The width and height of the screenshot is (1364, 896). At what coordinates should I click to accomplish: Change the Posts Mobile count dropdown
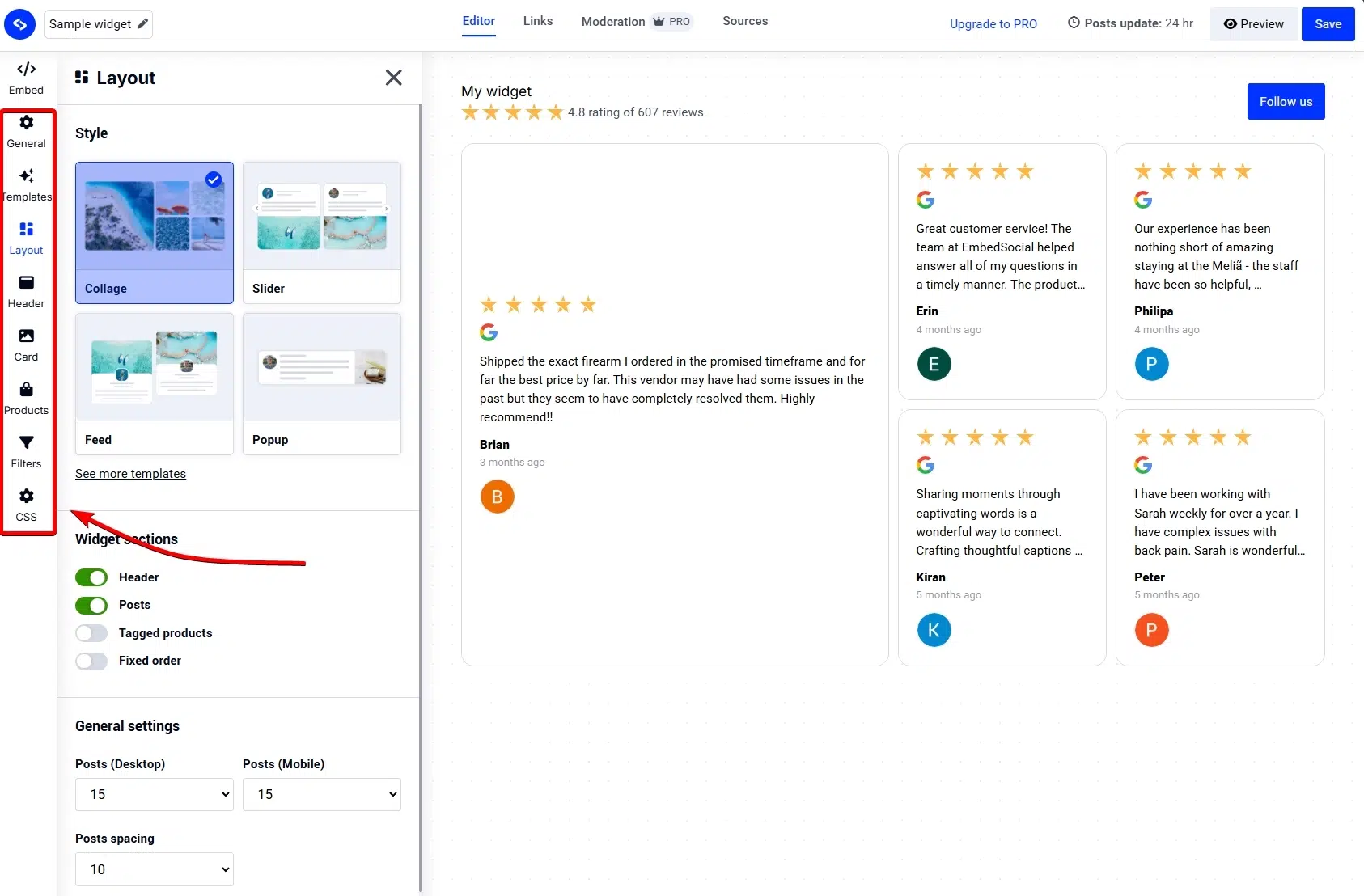click(x=321, y=794)
